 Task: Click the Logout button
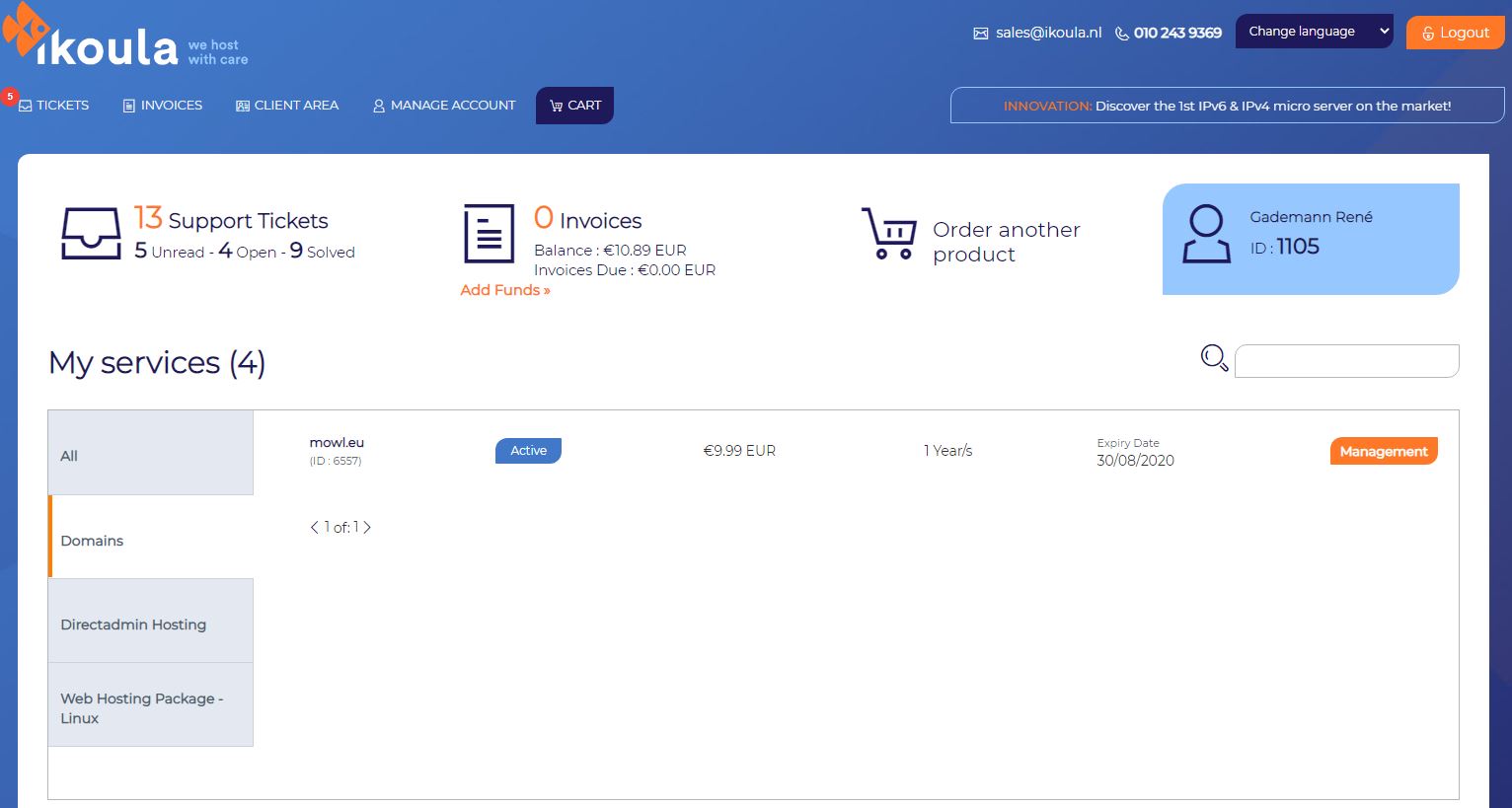tap(1456, 33)
